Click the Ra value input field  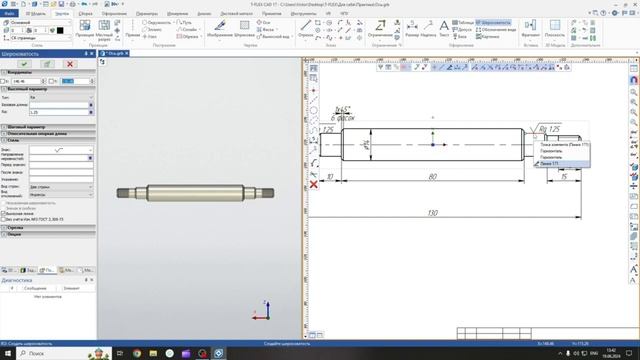click(x=59, y=112)
